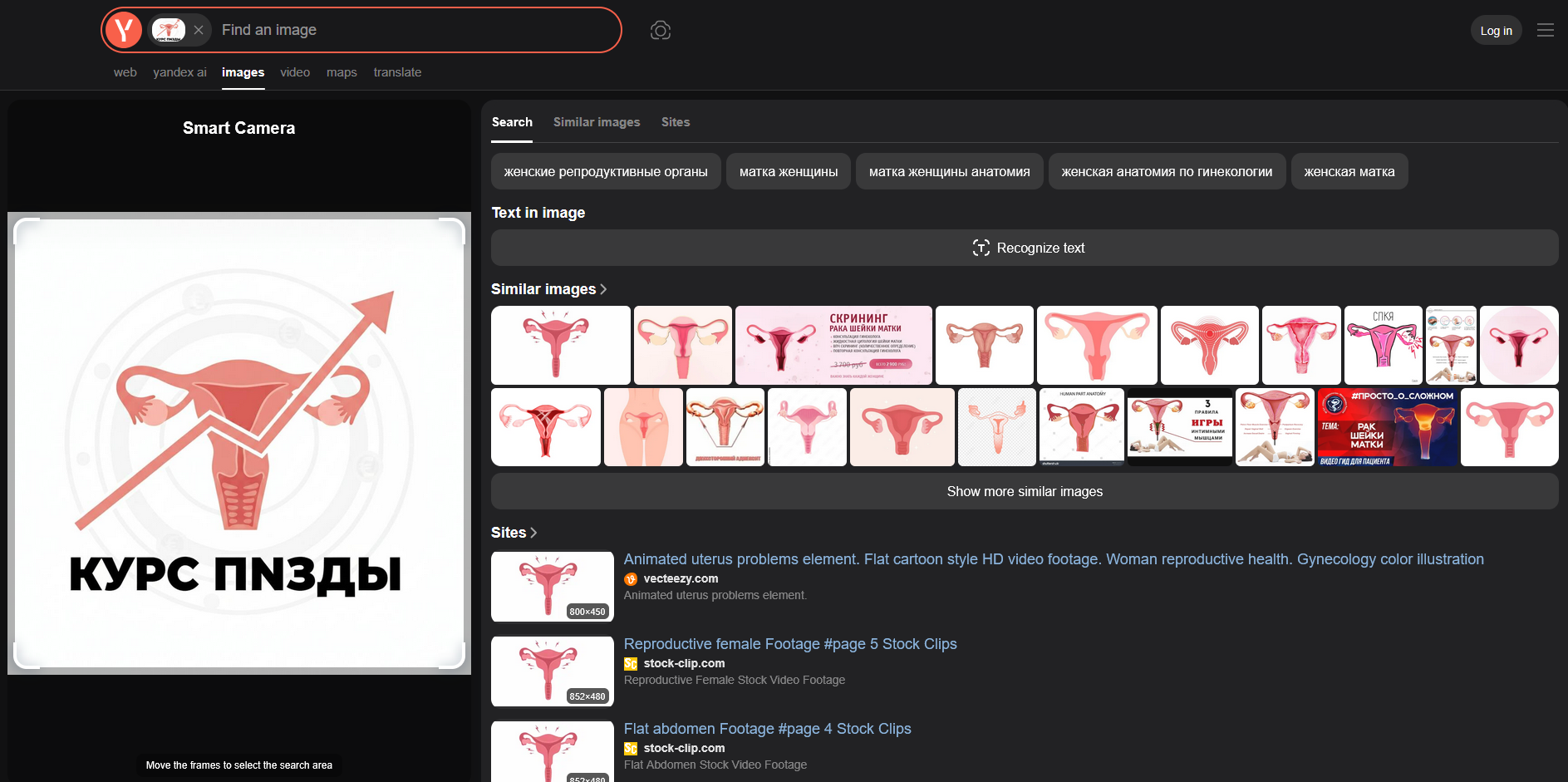Open Flat abdomen Footage #page 4 link
Image resolution: width=1568 pixels, height=782 pixels.
[x=768, y=729]
